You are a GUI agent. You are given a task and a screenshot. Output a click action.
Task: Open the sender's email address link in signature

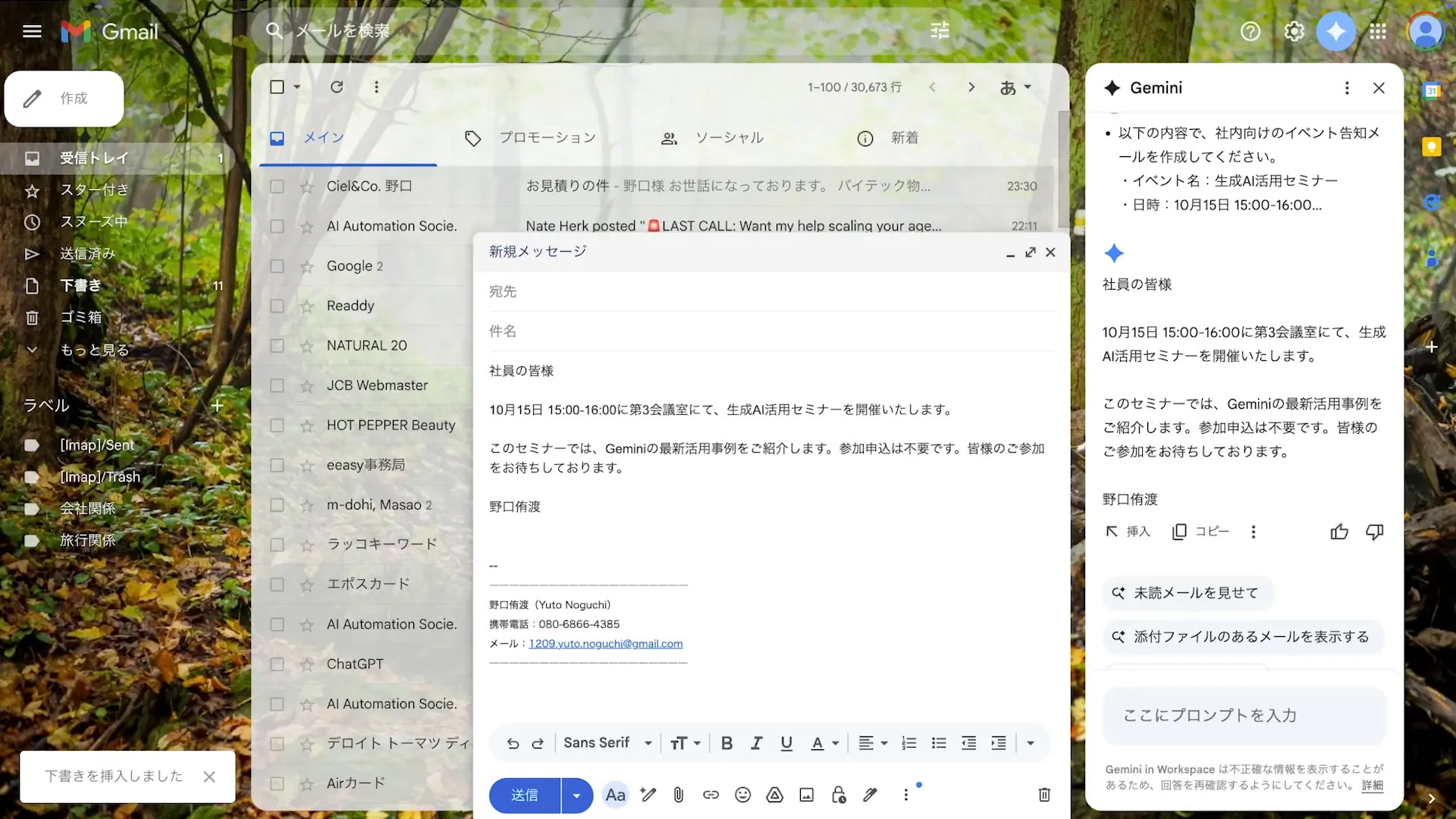(606, 643)
